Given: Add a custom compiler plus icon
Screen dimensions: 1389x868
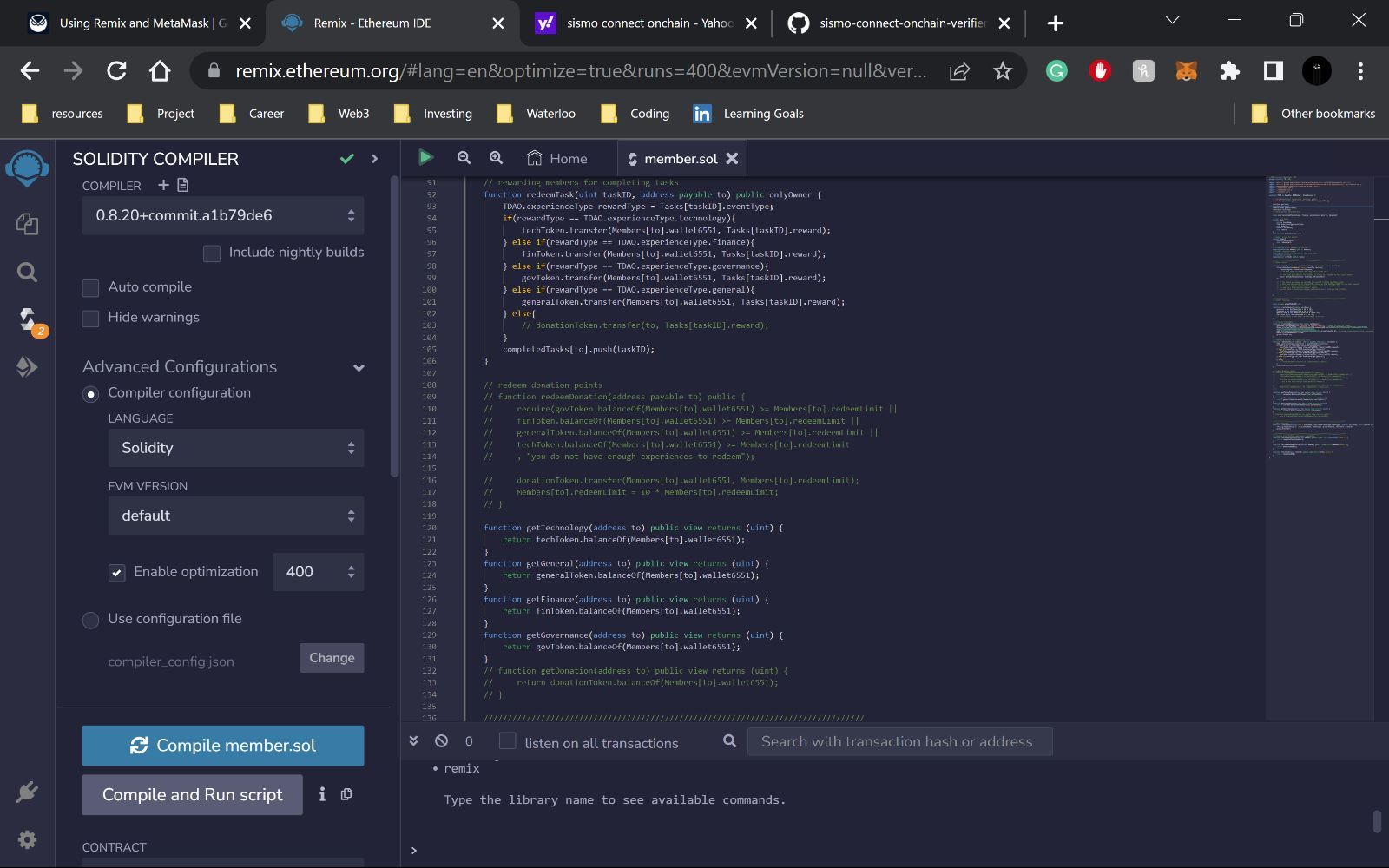Looking at the screenshot, I should 163,185.
